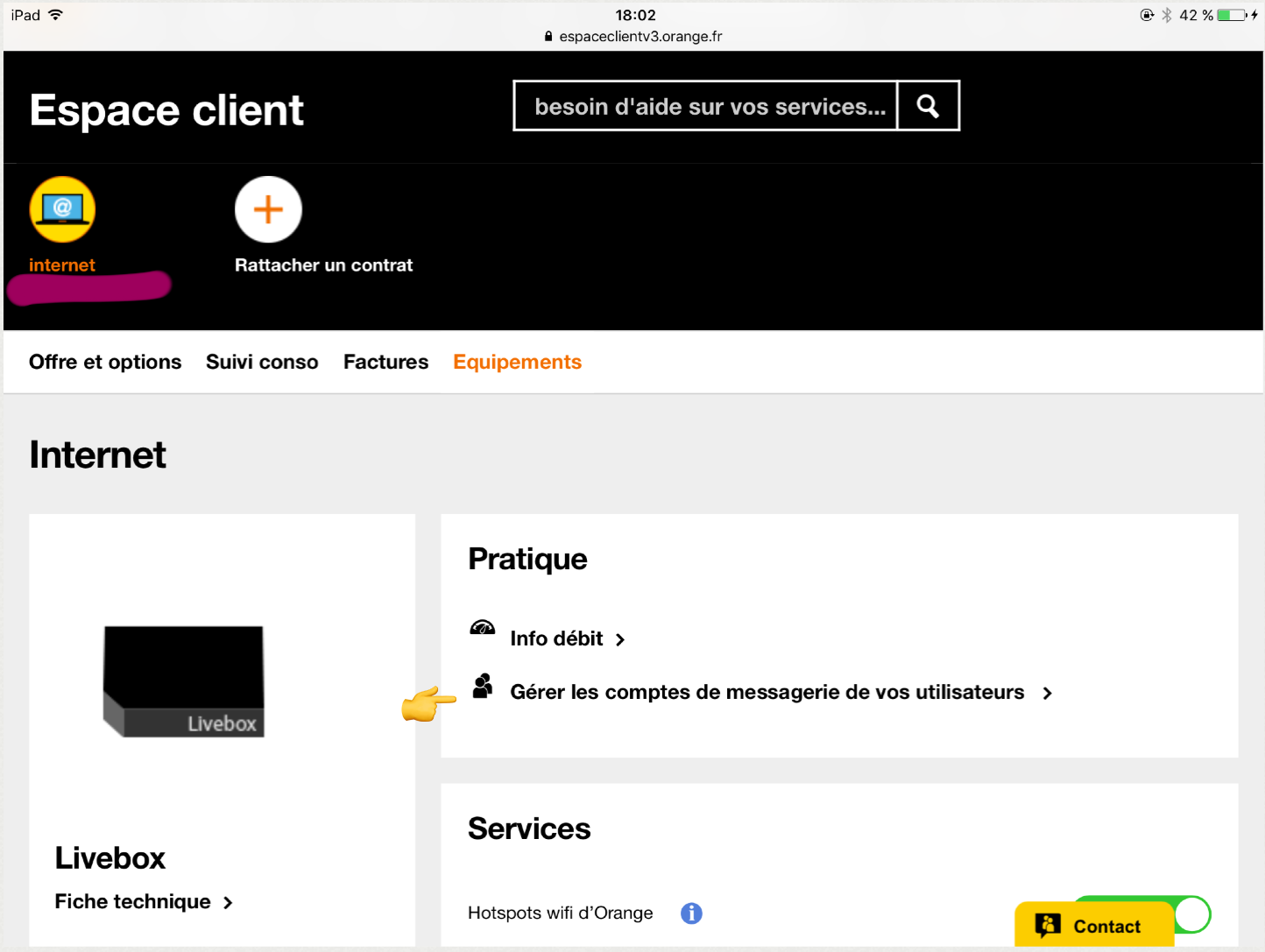The width and height of the screenshot is (1265, 952).
Task: Tap the 18:02 clock in status bar
Action: (635, 15)
